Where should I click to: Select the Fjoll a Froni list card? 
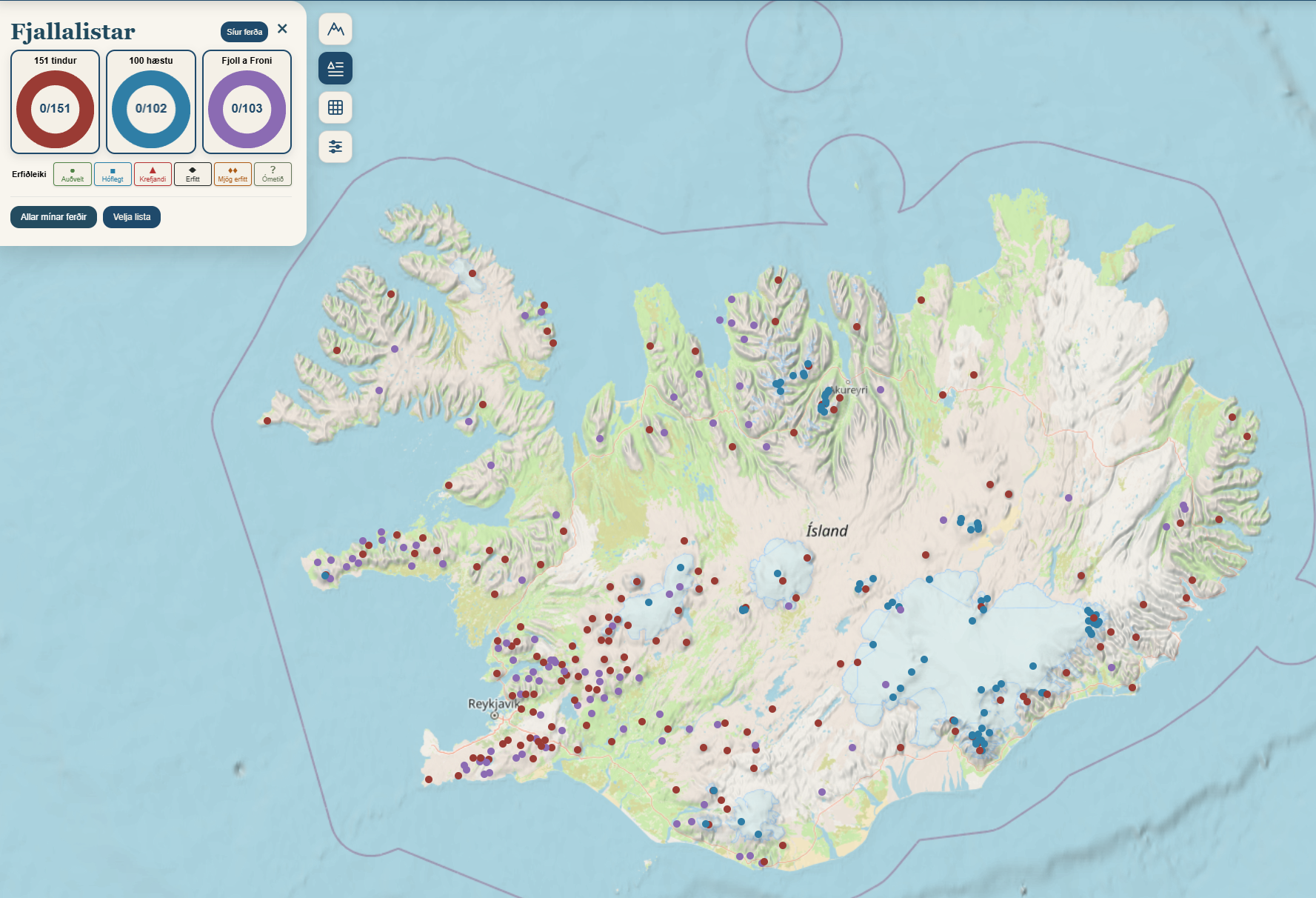[x=247, y=102]
